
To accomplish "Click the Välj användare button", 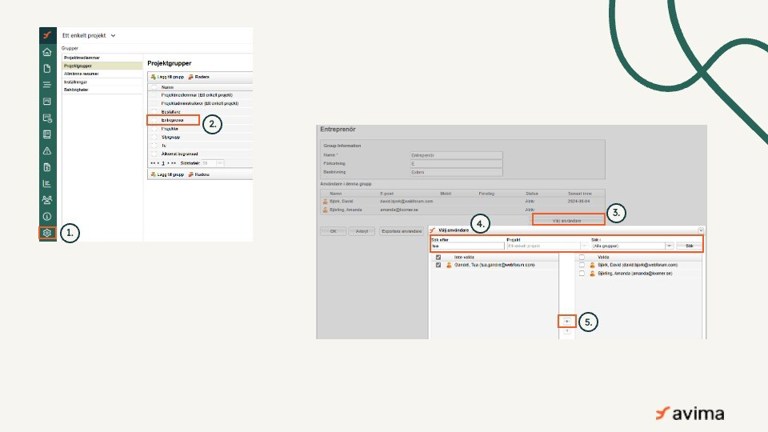I will click(x=567, y=218).
